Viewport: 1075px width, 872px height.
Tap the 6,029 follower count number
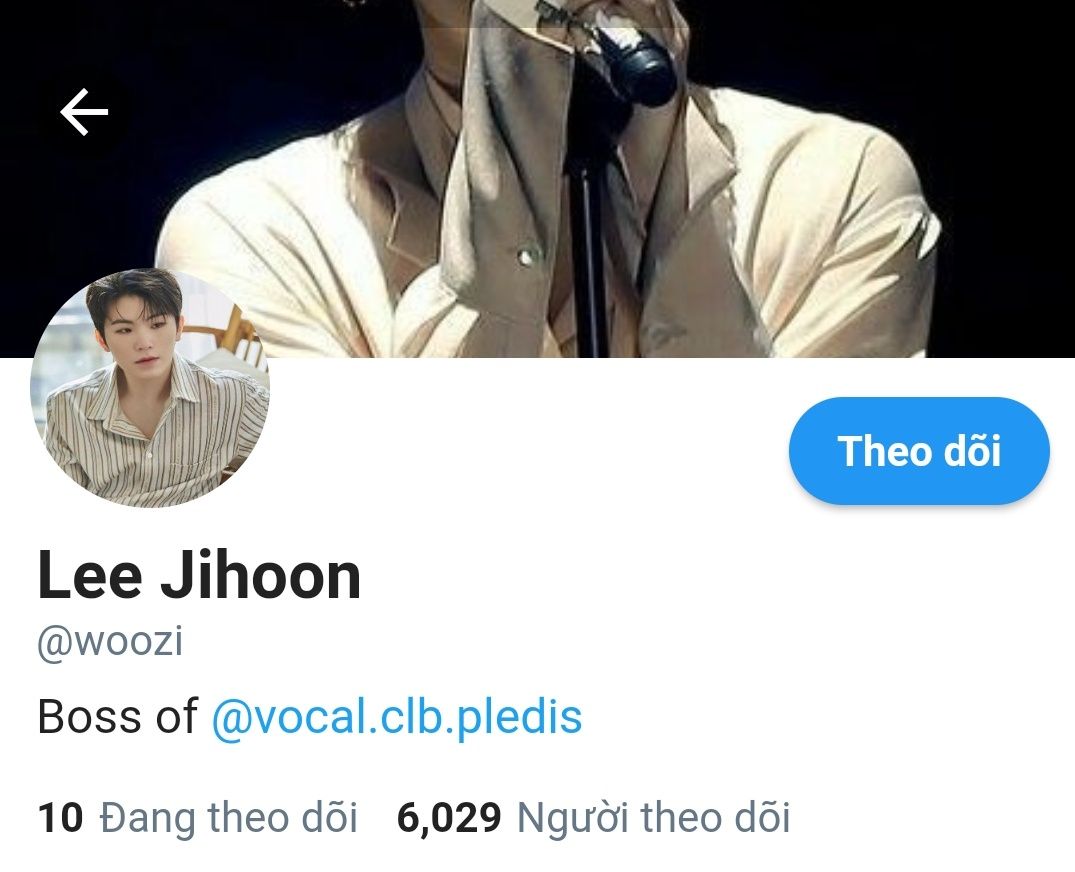[449, 818]
